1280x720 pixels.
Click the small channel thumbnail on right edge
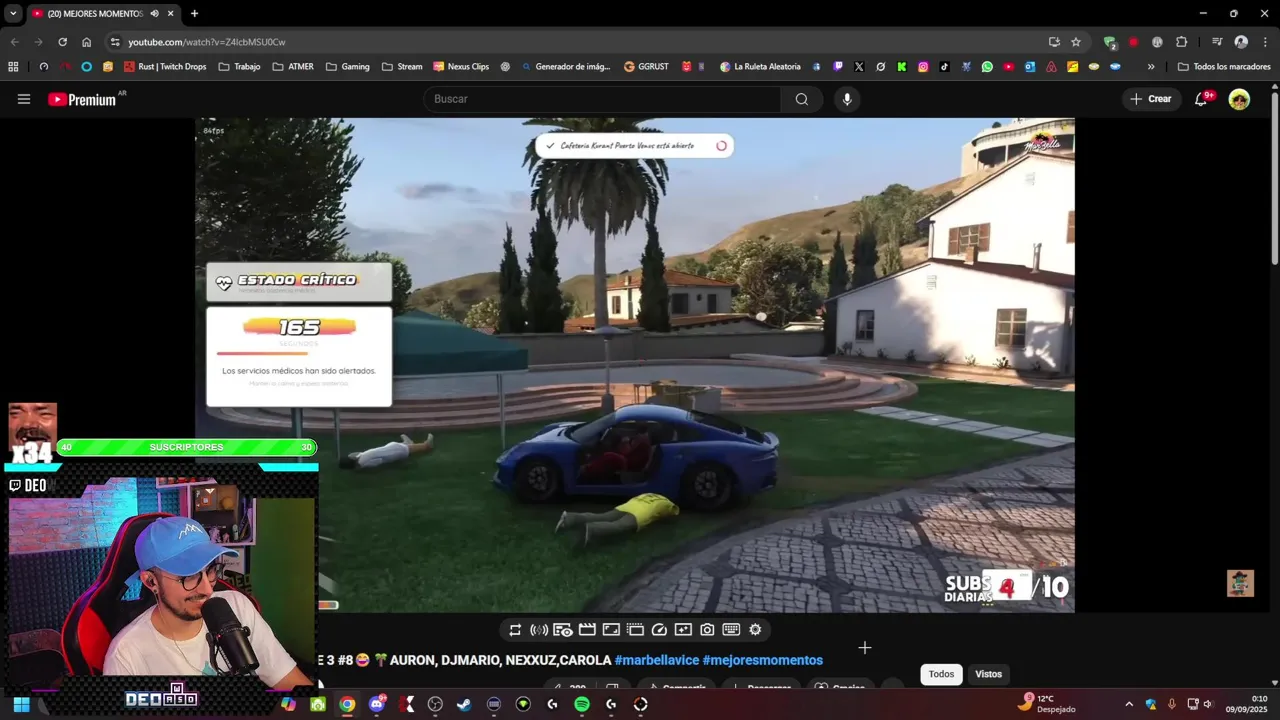[x=1240, y=583]
